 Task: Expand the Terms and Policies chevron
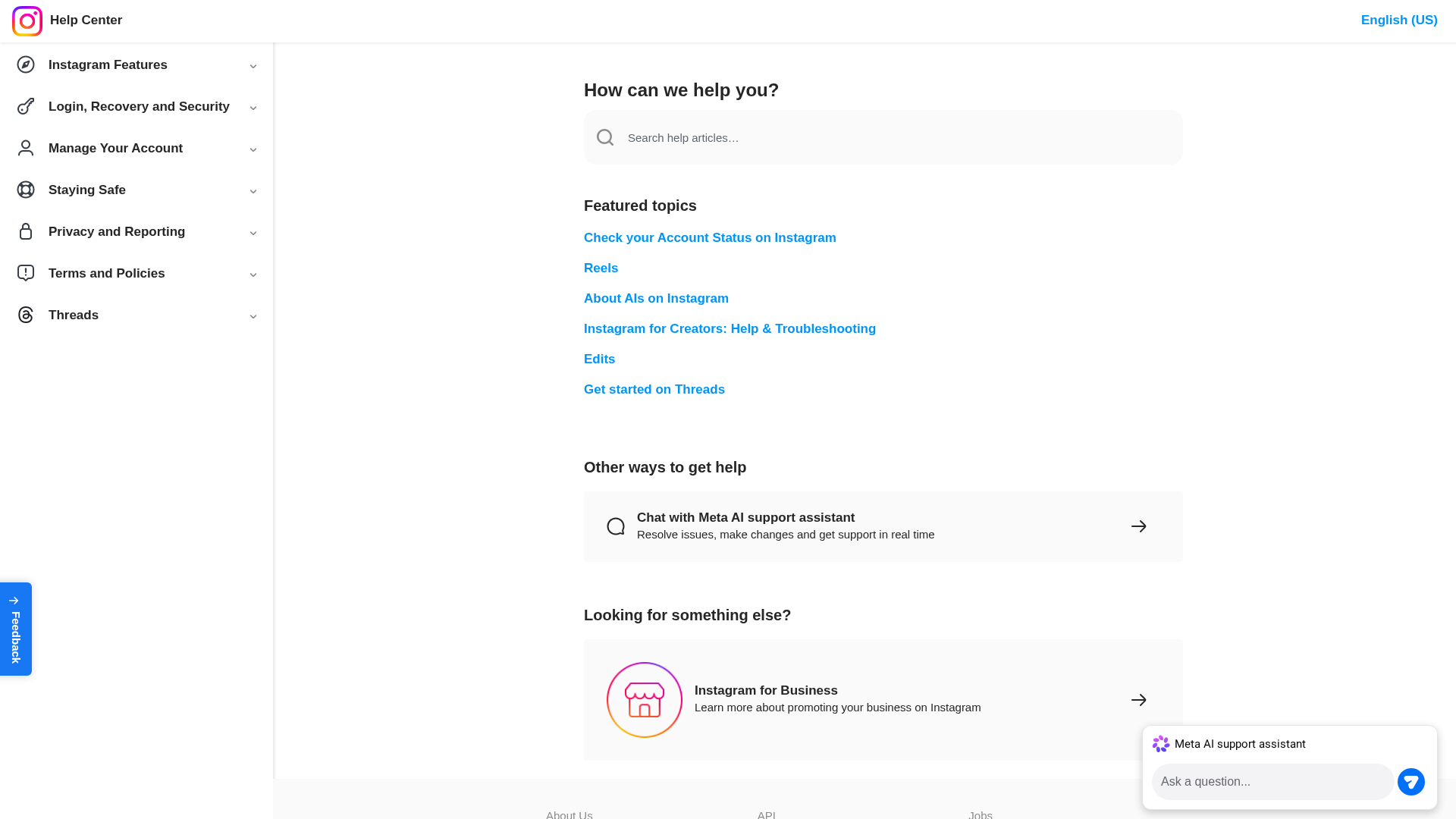coord(253,275)
